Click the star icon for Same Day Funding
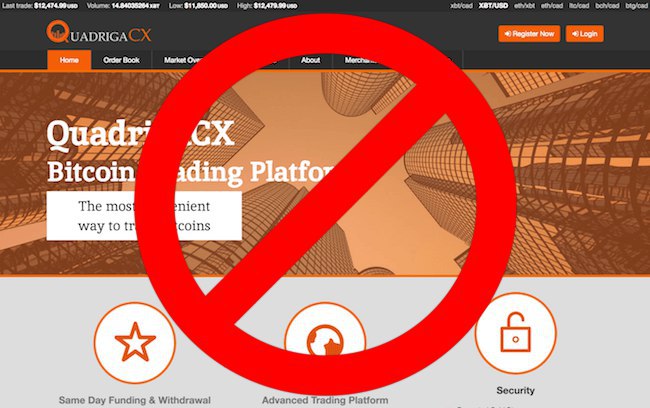 [x=135, y=342]
